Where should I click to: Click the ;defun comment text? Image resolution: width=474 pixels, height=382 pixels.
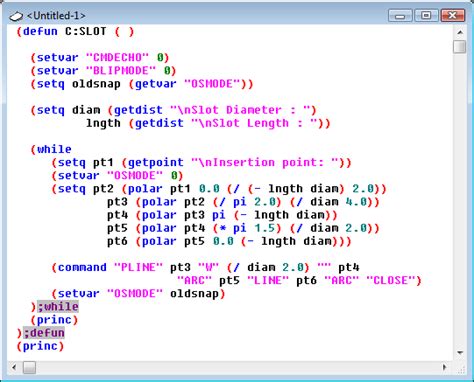pos(44,333)
